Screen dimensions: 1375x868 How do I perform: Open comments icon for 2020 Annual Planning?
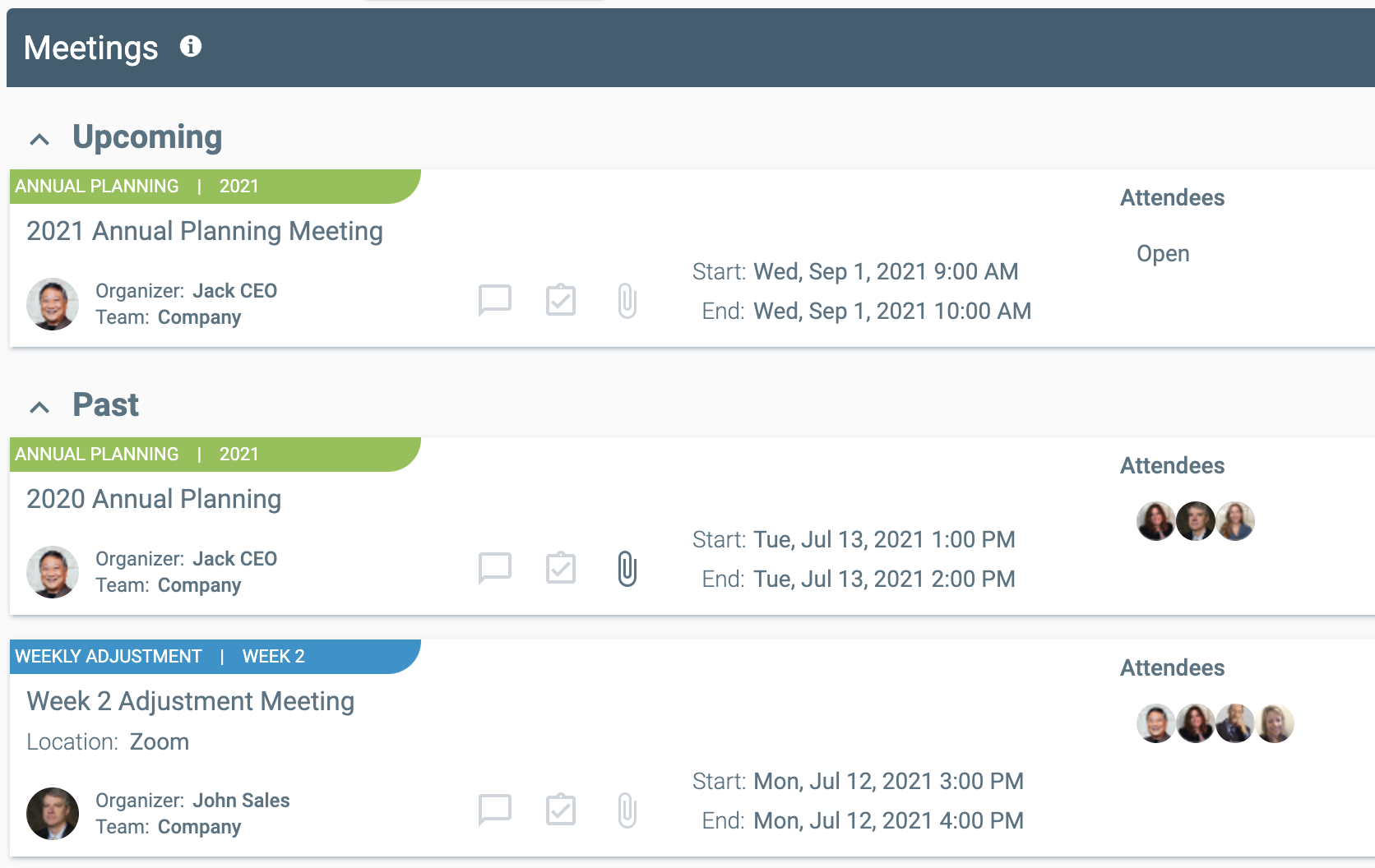495,569
